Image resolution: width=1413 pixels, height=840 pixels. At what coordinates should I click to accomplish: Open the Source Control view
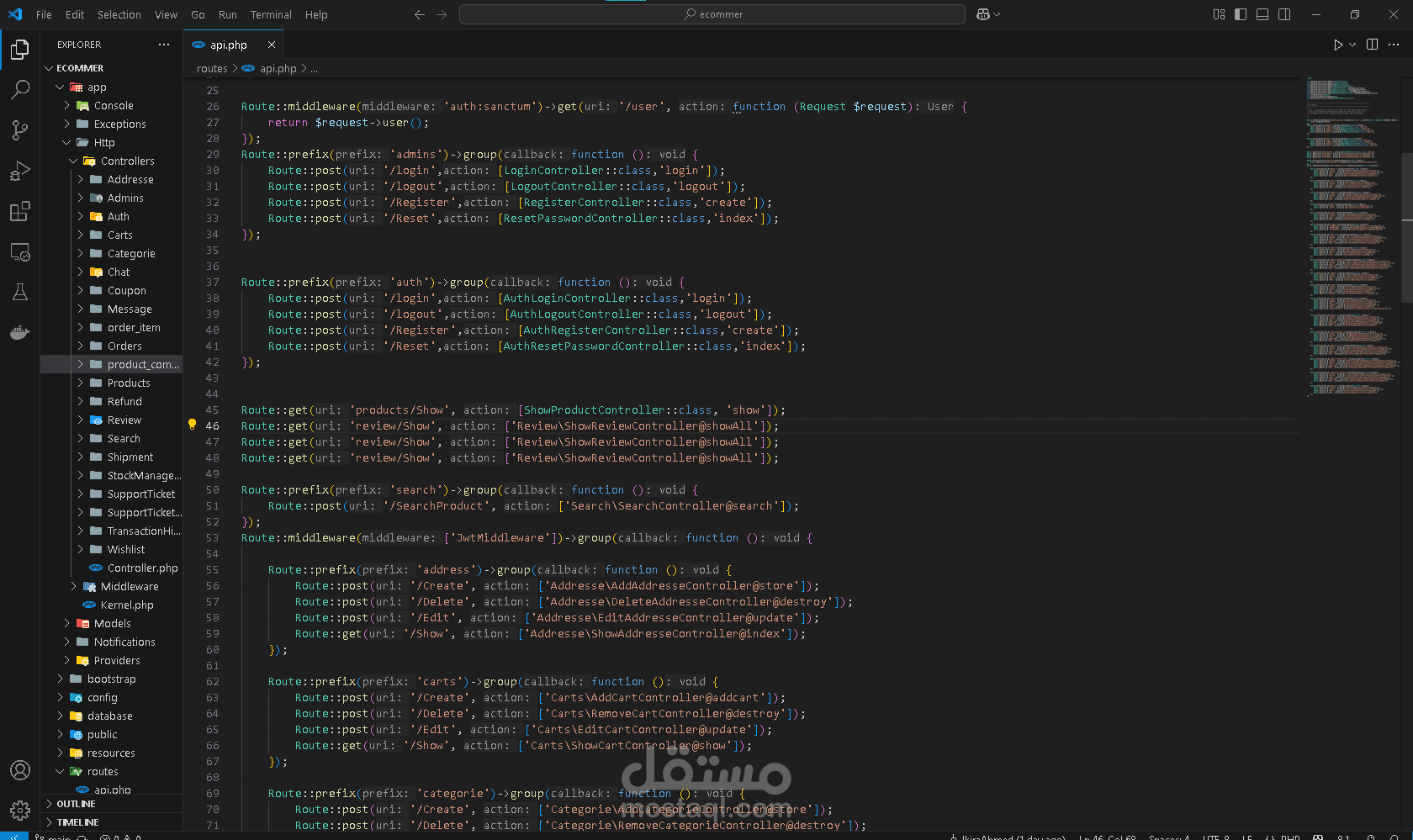pyautogui.click(x=20, y=129)
